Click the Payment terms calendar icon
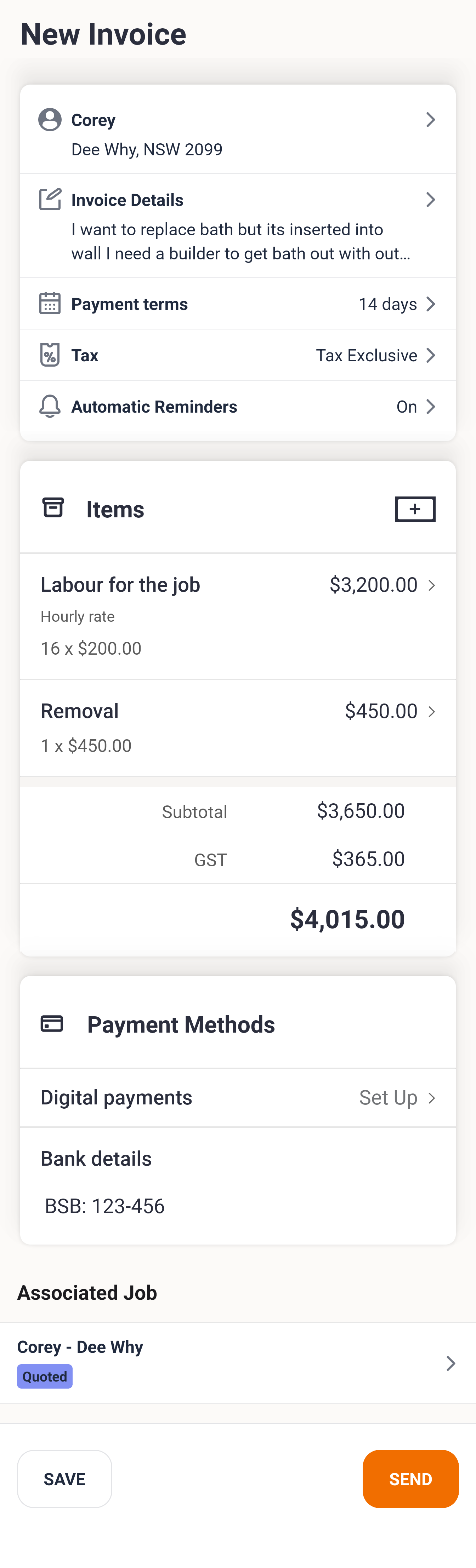 [x=50, y=303]
